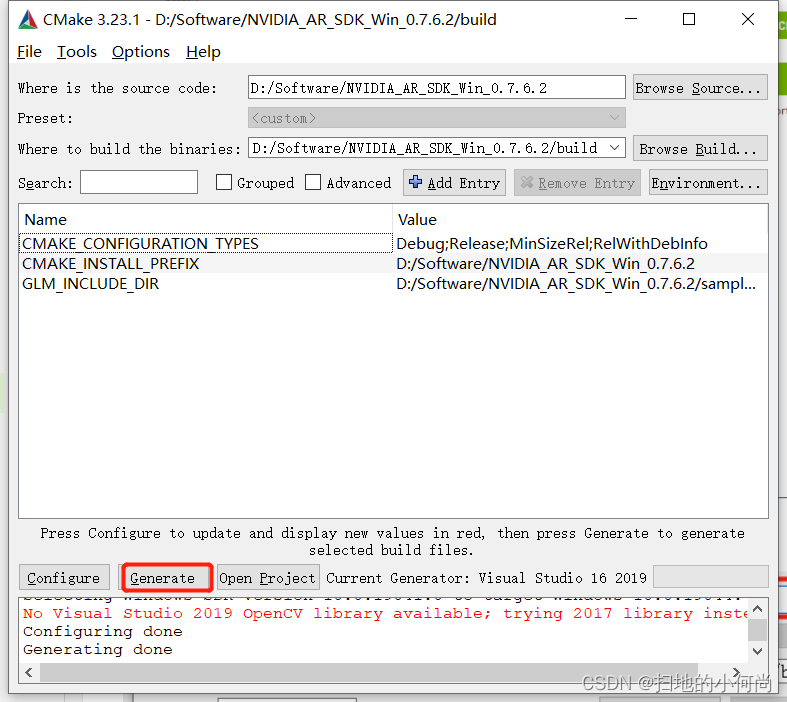
Task: Click the Debug;Release;MinSizeRel;RelWithDebInfo value
Action: [x=552, y=243]
